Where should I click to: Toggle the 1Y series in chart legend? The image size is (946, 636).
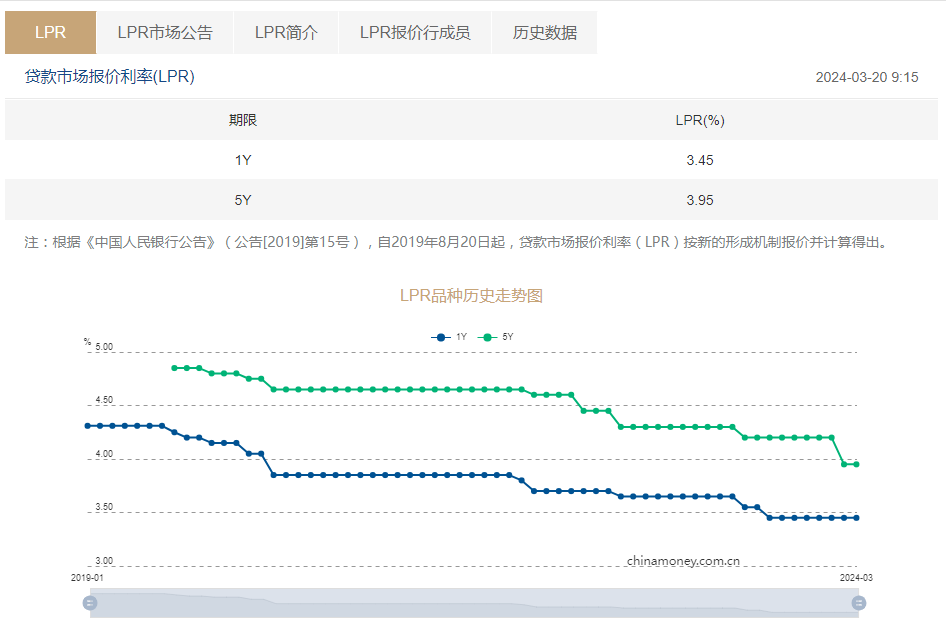[x=449, y=337]
